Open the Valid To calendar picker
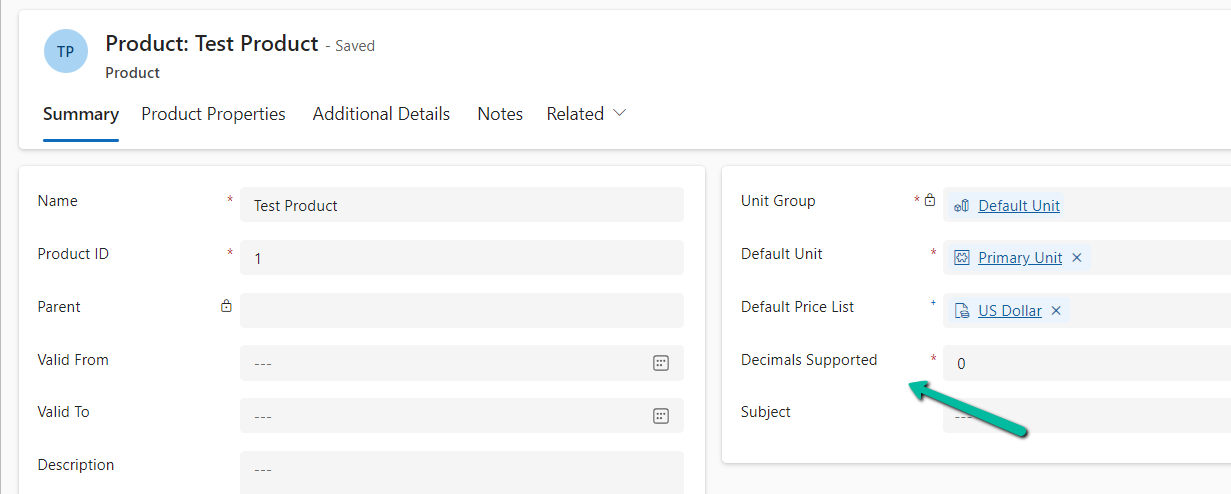 pyautogui.click(x=660, y=416)
